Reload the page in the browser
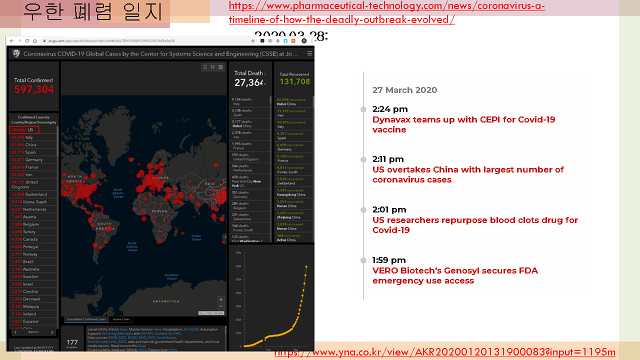 27,41
